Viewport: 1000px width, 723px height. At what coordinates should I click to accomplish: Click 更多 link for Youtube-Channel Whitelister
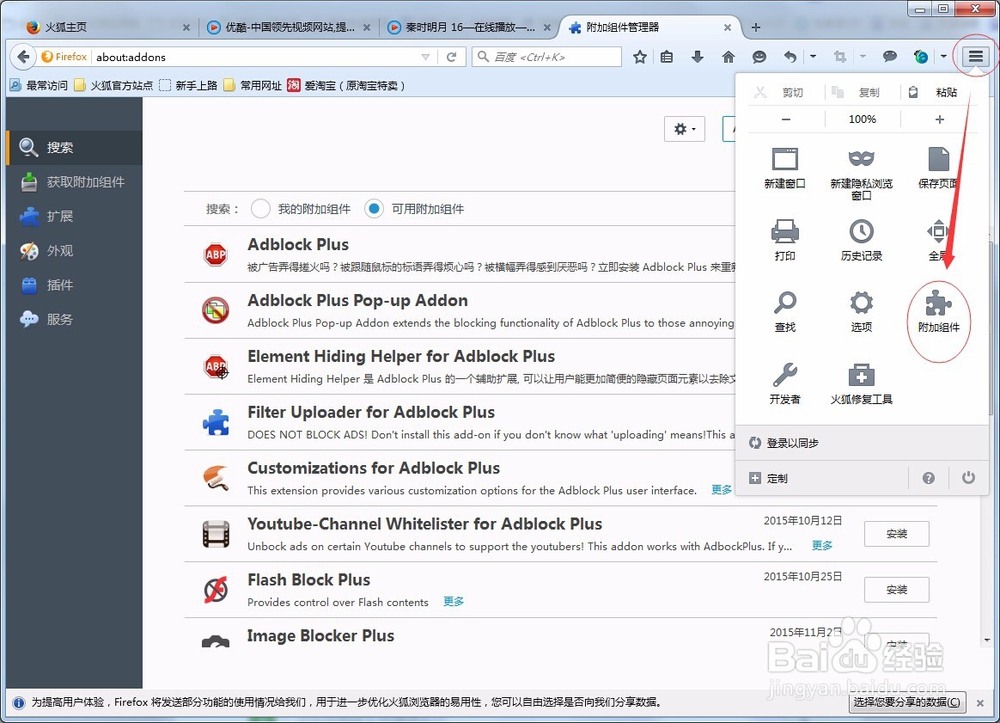click(822, 546)
